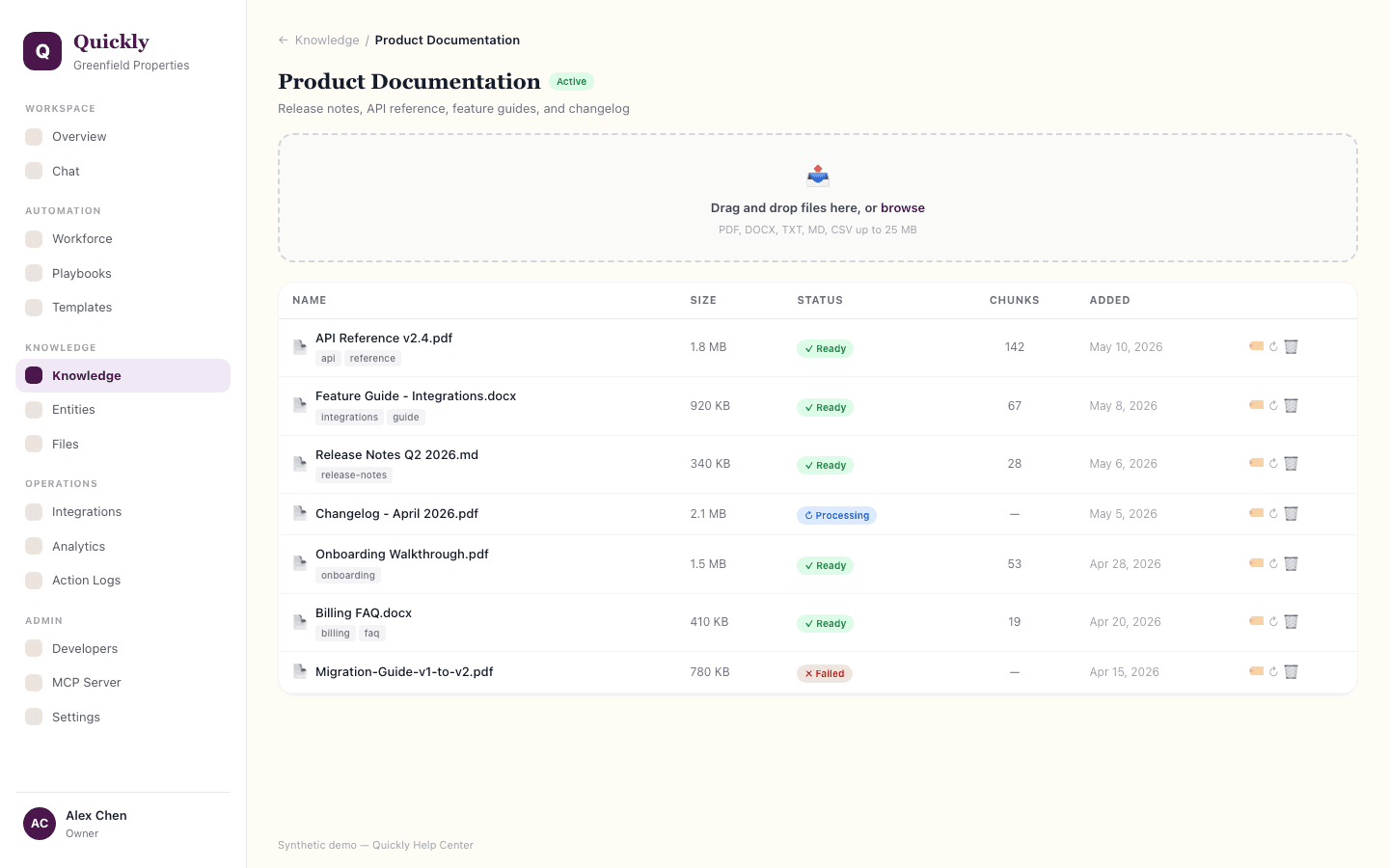This screenshot has height=868, width=1389.
Task: Click the Alex Chen account name
Action: tap(96, 816)
